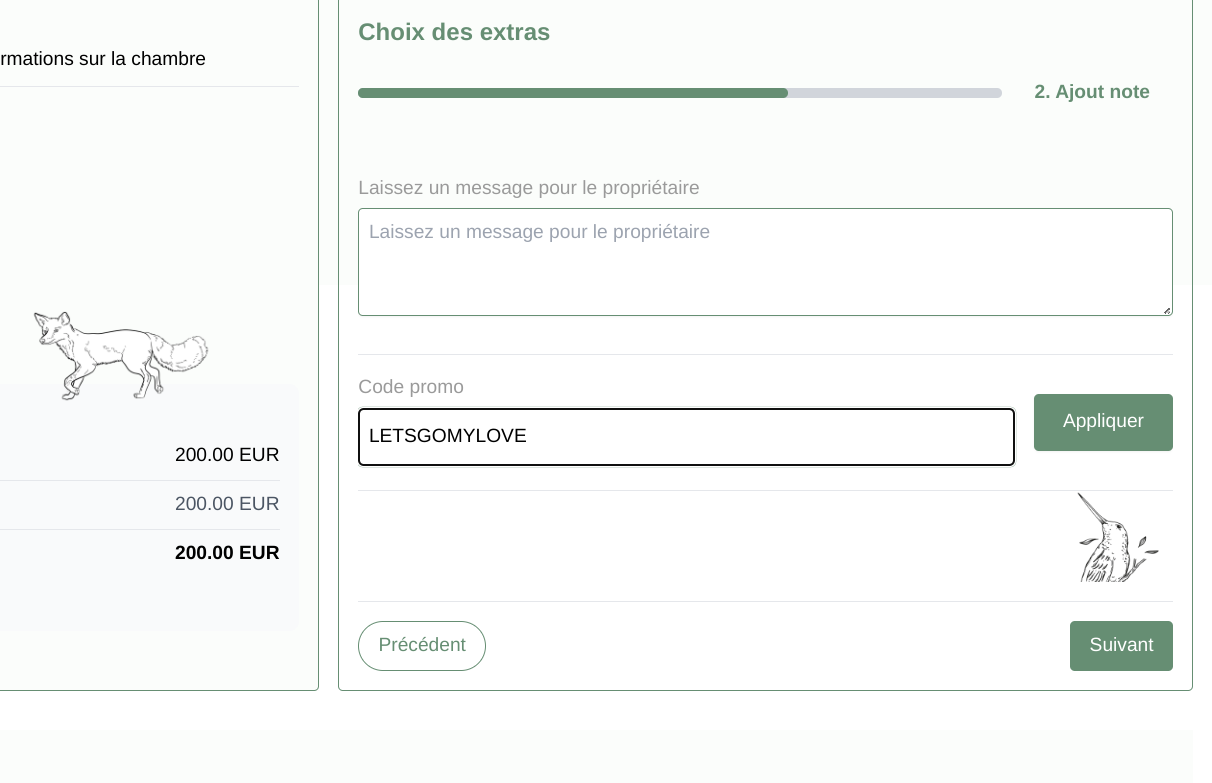1212x783 pixels.
Task: Go to next step with Suivant
Action: point(1121,646)
